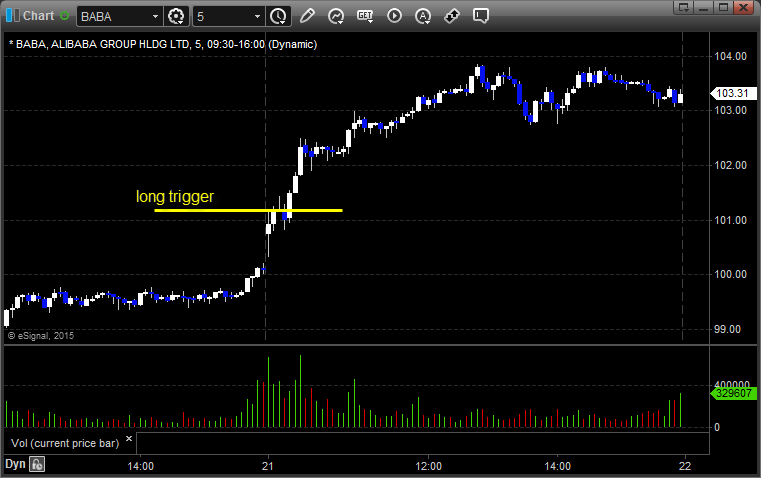Open the circled A alerts menu

pyautogui.click(x=423, y=16)
